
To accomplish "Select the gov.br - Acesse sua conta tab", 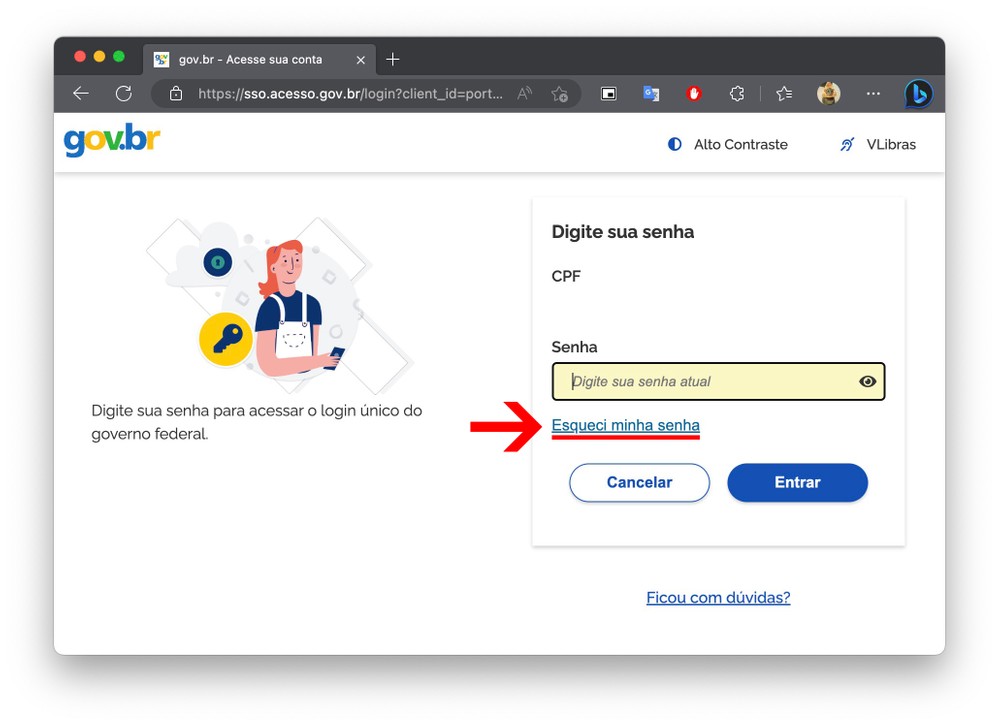I will [x=259, y=60].
